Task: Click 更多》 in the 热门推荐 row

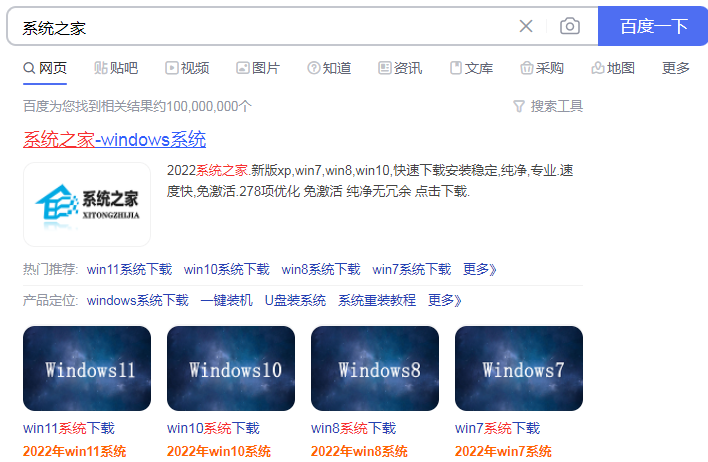Action: click(x=480, y=270)
